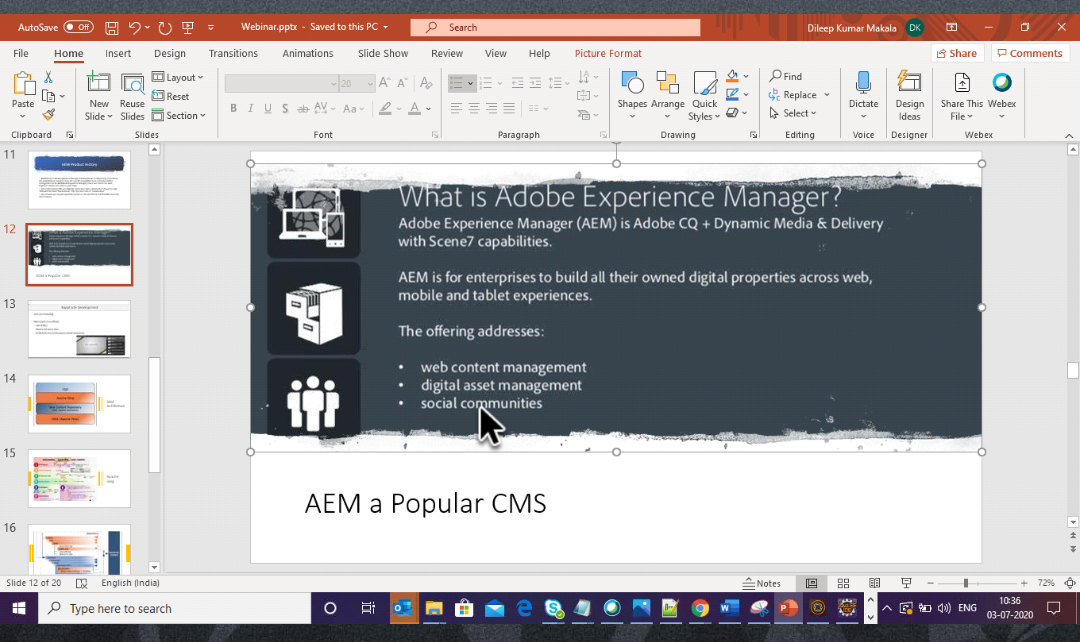Click the Share button
The height and width of the screenshot is (642, 1080).
[955, 53]
